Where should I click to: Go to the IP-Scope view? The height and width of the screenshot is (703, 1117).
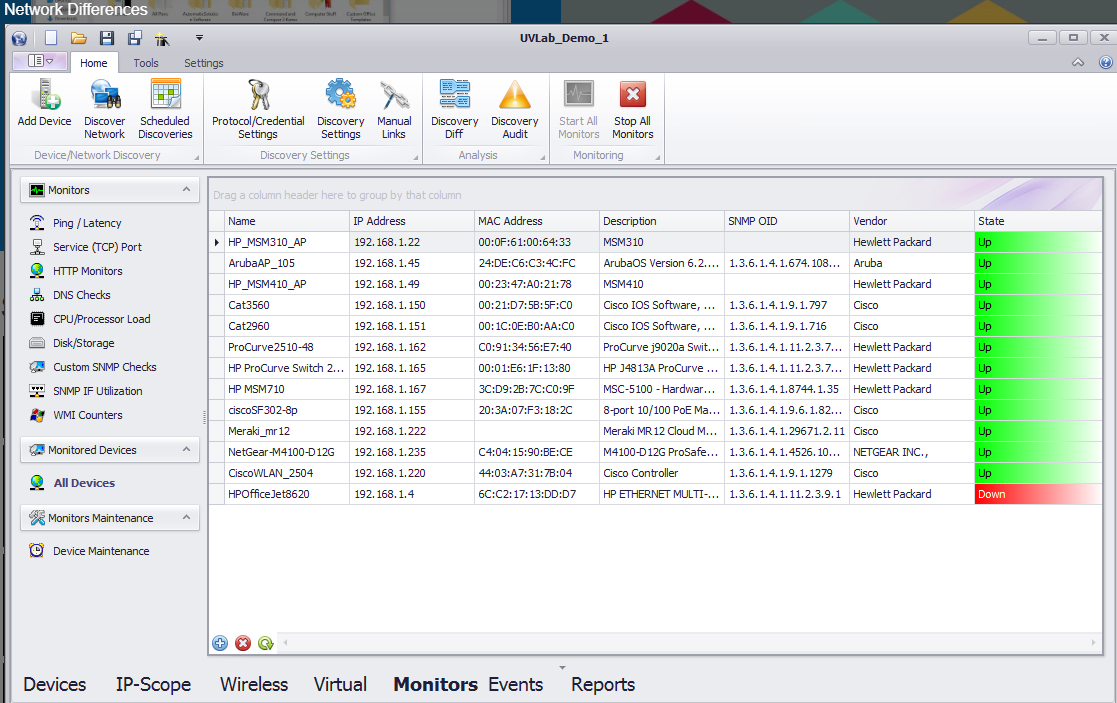[x=153, y=684]
